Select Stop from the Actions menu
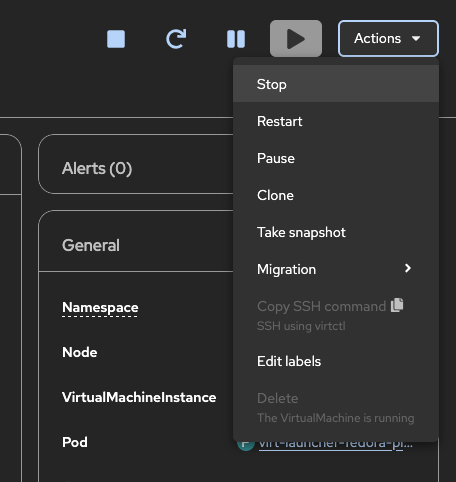This screenshot has height=482, width=456. [336, 84]
